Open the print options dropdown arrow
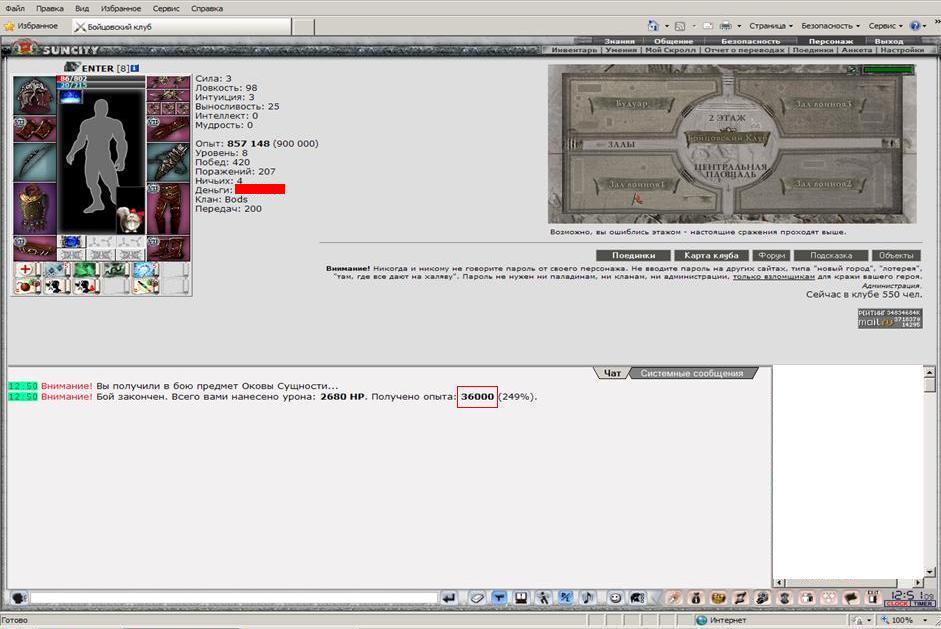 tap(739, 26)
